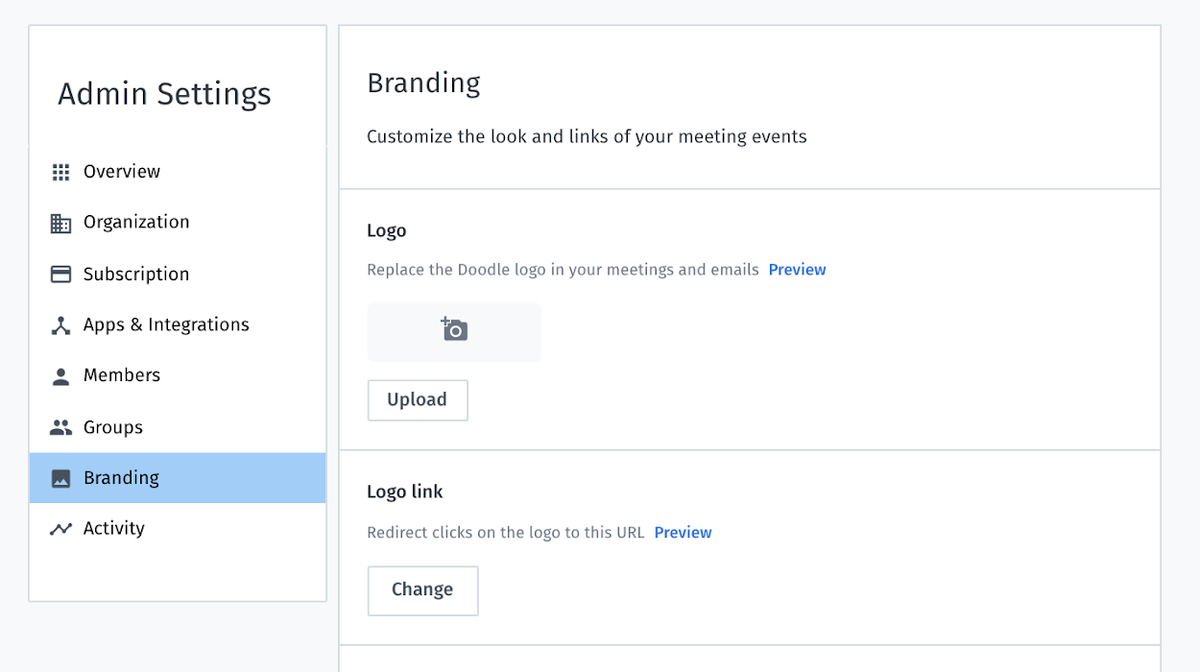Image resolution: width=1200 pixels, height=672 pixels.
Task: Open the Preview link for Logo link
Action: [x=683, y=532]
